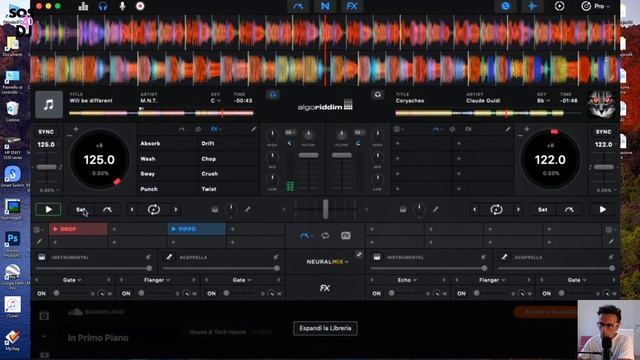
Task: Click the headphones pre-cue icon in top bar
Action: (103, 6)
